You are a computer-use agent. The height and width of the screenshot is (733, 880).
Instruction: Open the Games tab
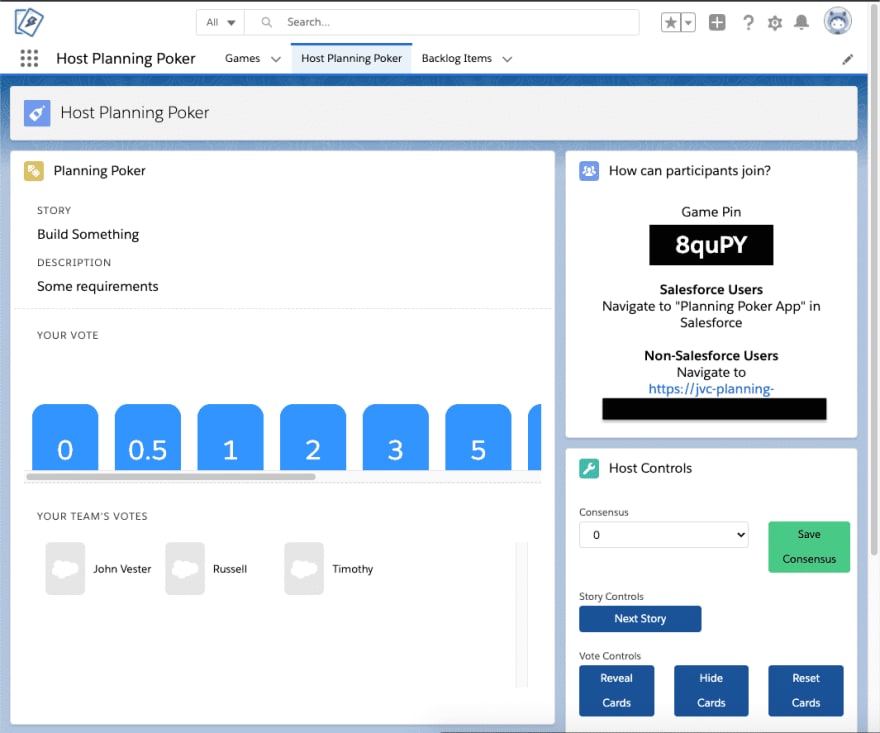[242, 58]
